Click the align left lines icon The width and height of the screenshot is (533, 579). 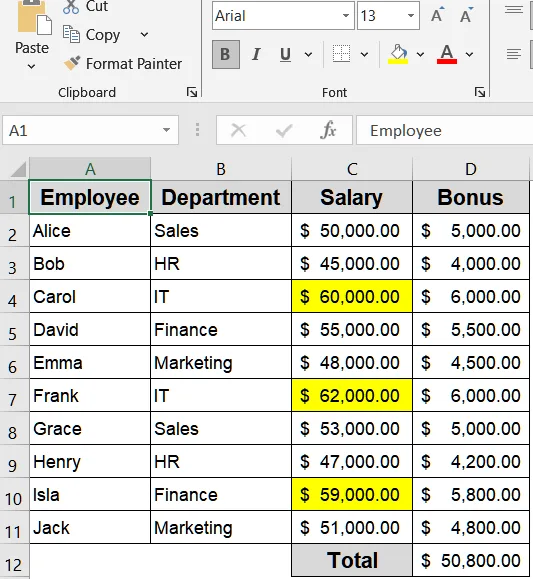(x=514, y=54)
